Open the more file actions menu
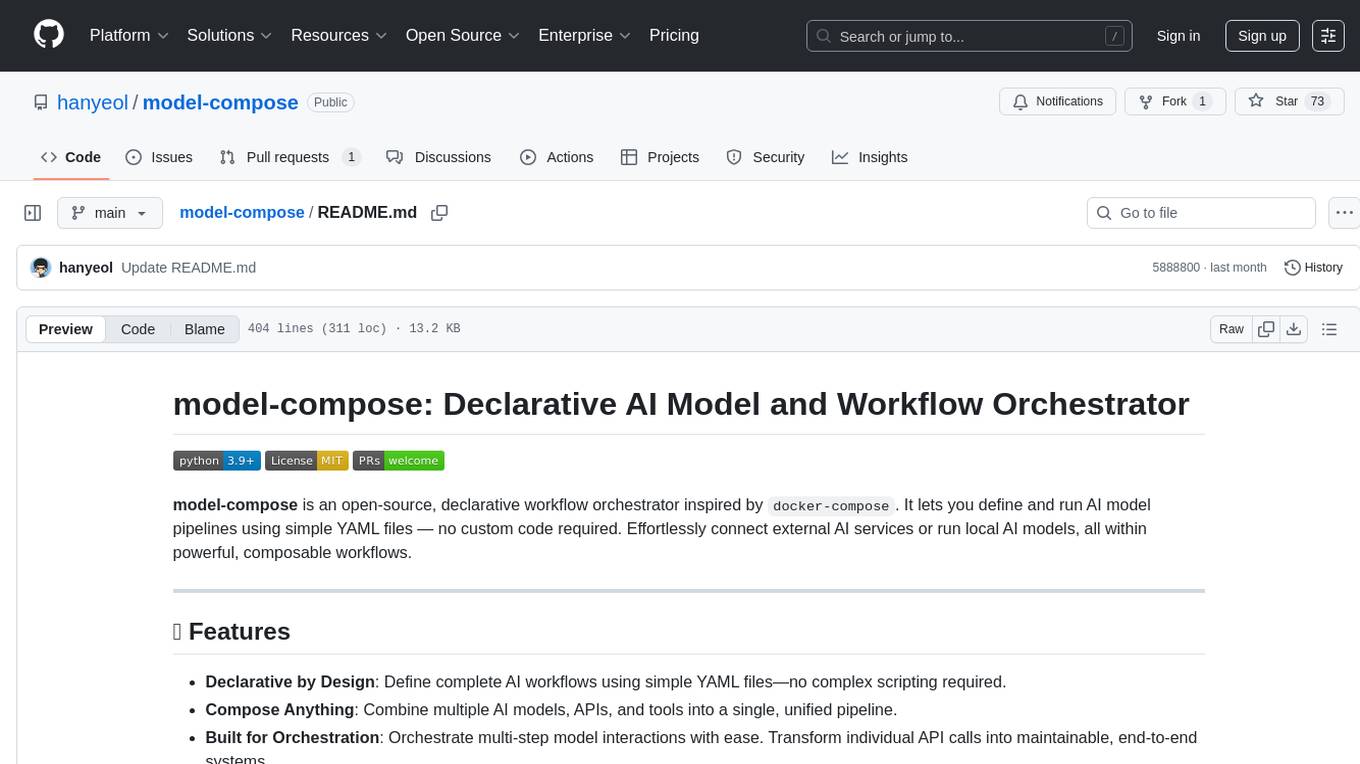Viewport: 1360px width, 764px height. (x=1344, y=213)
